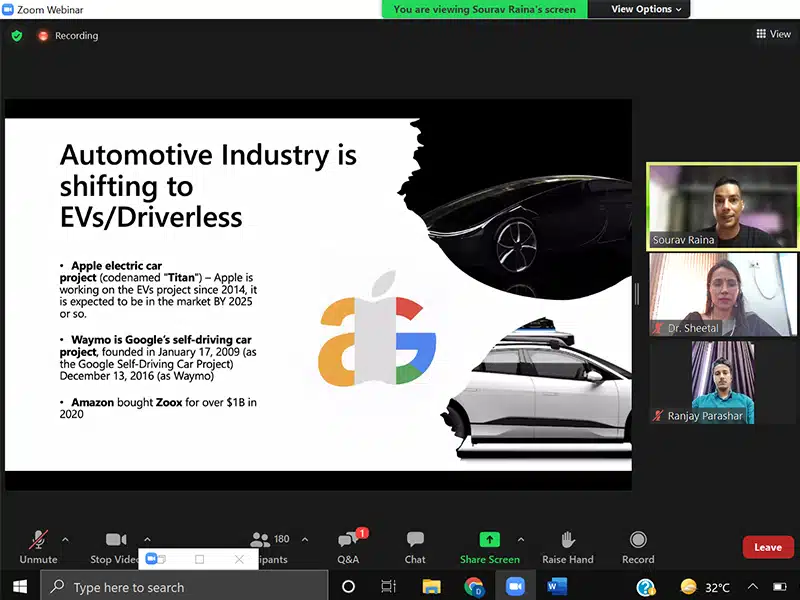The image size is (800, 600).
Task: Open Microsoft Word from the taskbar
Action: 557,586
